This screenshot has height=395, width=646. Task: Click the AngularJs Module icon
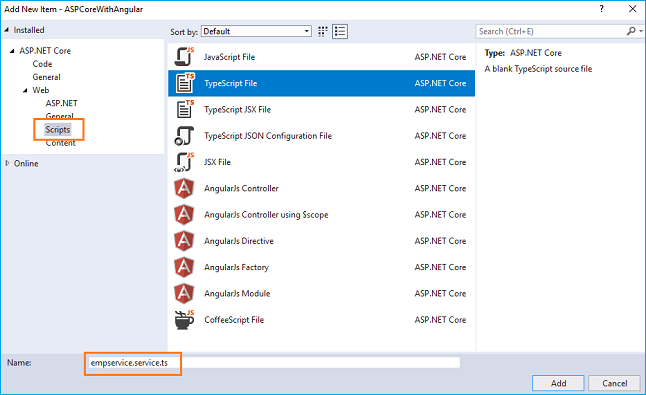point(184,294)
